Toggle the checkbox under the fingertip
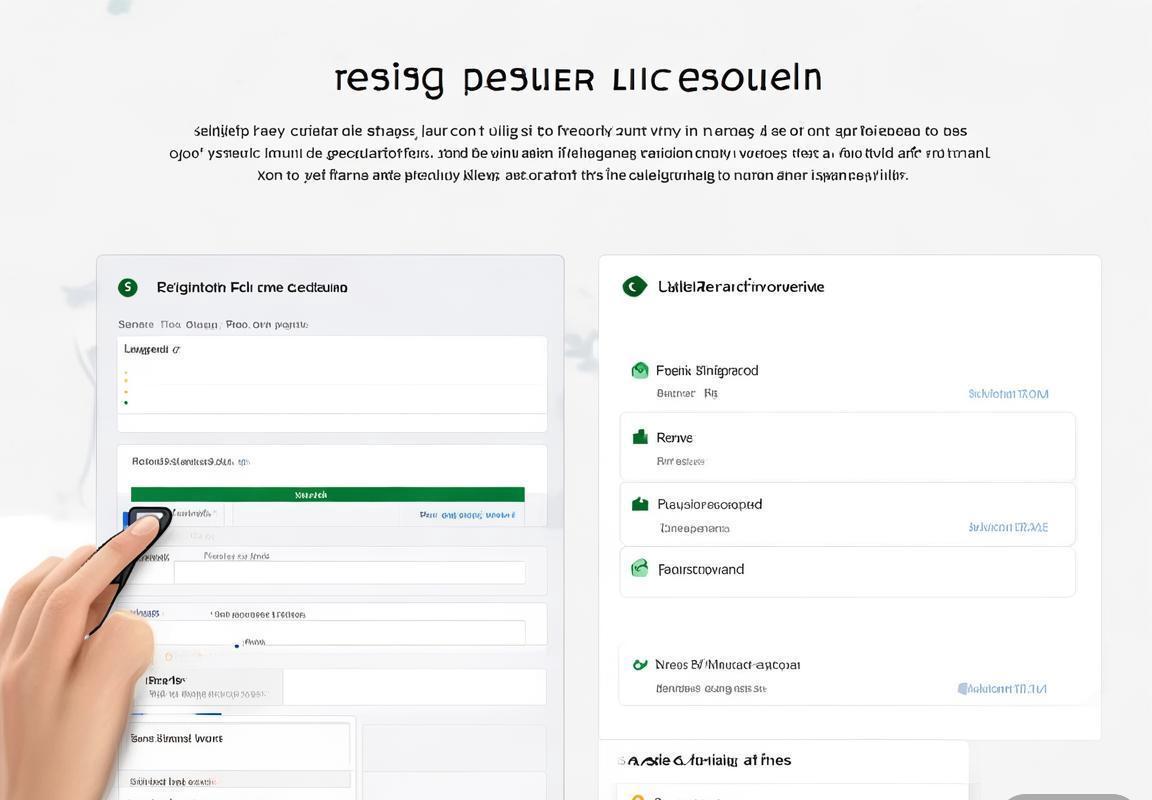 (147, 518)
